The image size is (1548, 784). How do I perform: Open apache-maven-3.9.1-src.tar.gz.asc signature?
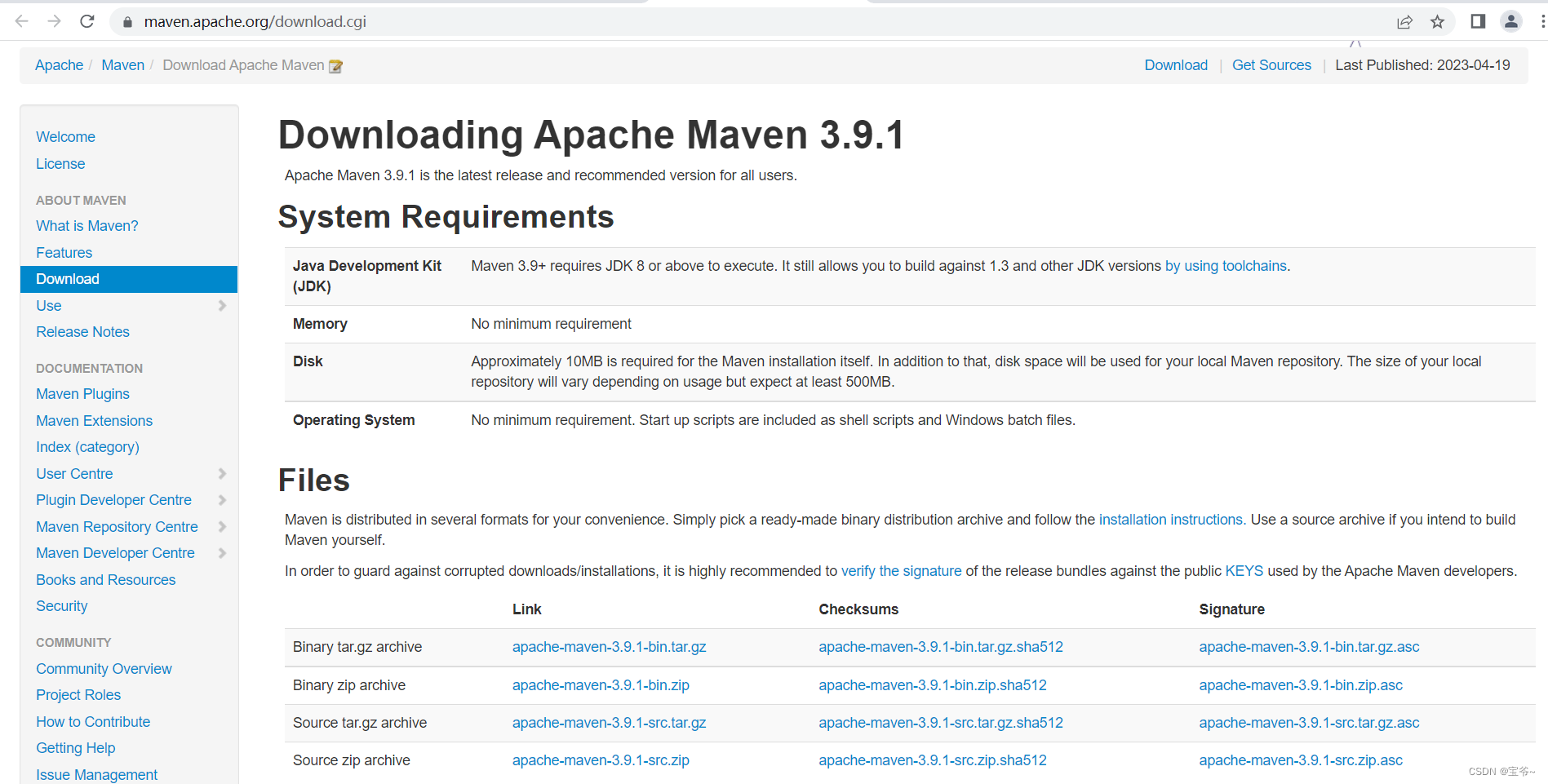coord(1309,723)
